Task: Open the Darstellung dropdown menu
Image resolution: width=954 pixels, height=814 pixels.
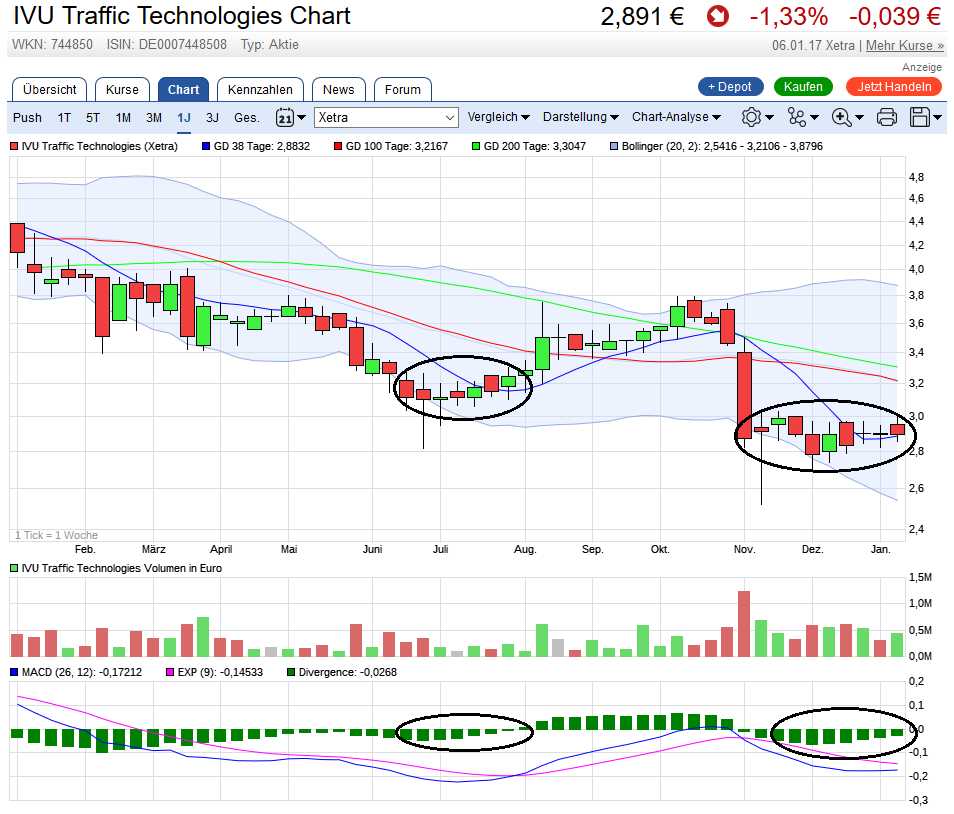Action: click(x=580, y=117)
